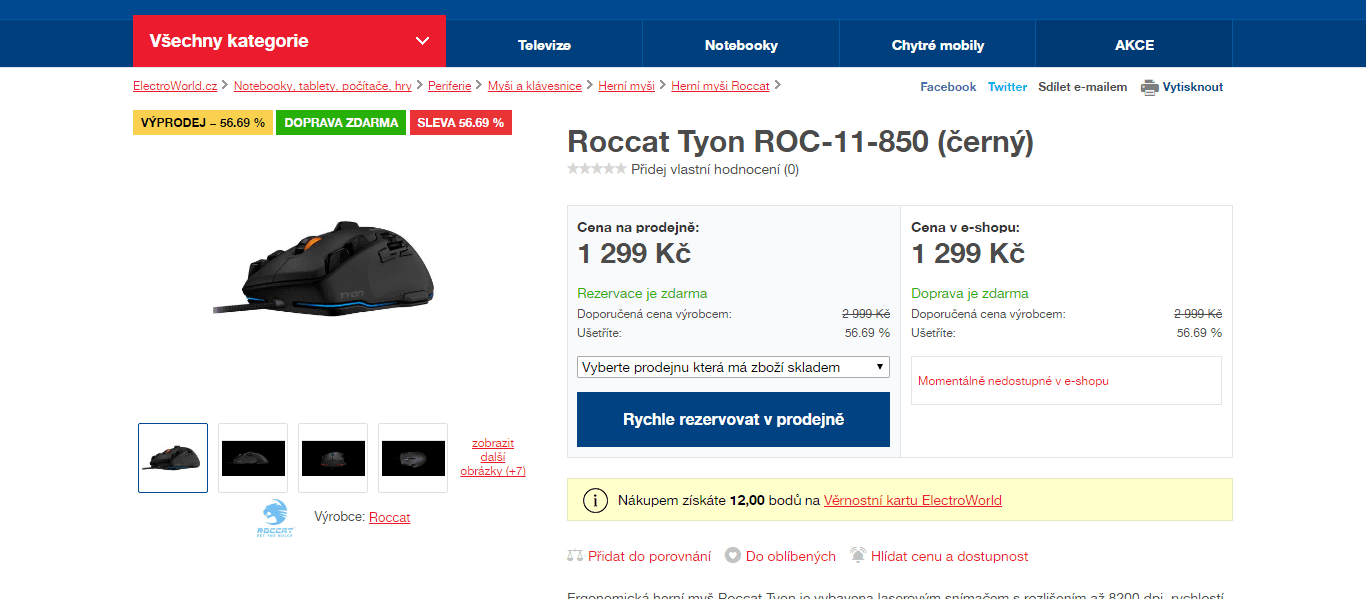
Task: Open the Všechny kategorie menu
Action: 289,41
